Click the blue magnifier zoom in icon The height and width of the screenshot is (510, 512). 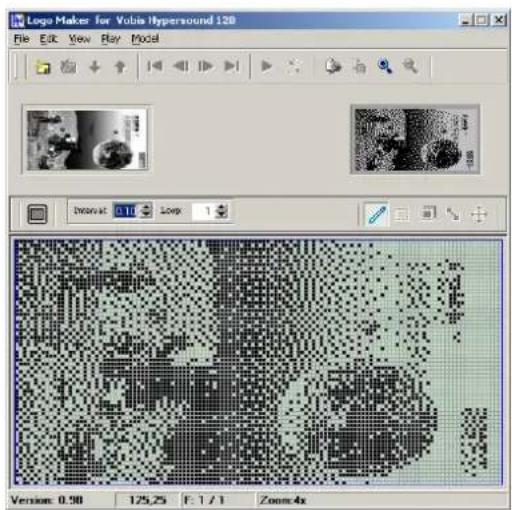[x=385, y=66]
